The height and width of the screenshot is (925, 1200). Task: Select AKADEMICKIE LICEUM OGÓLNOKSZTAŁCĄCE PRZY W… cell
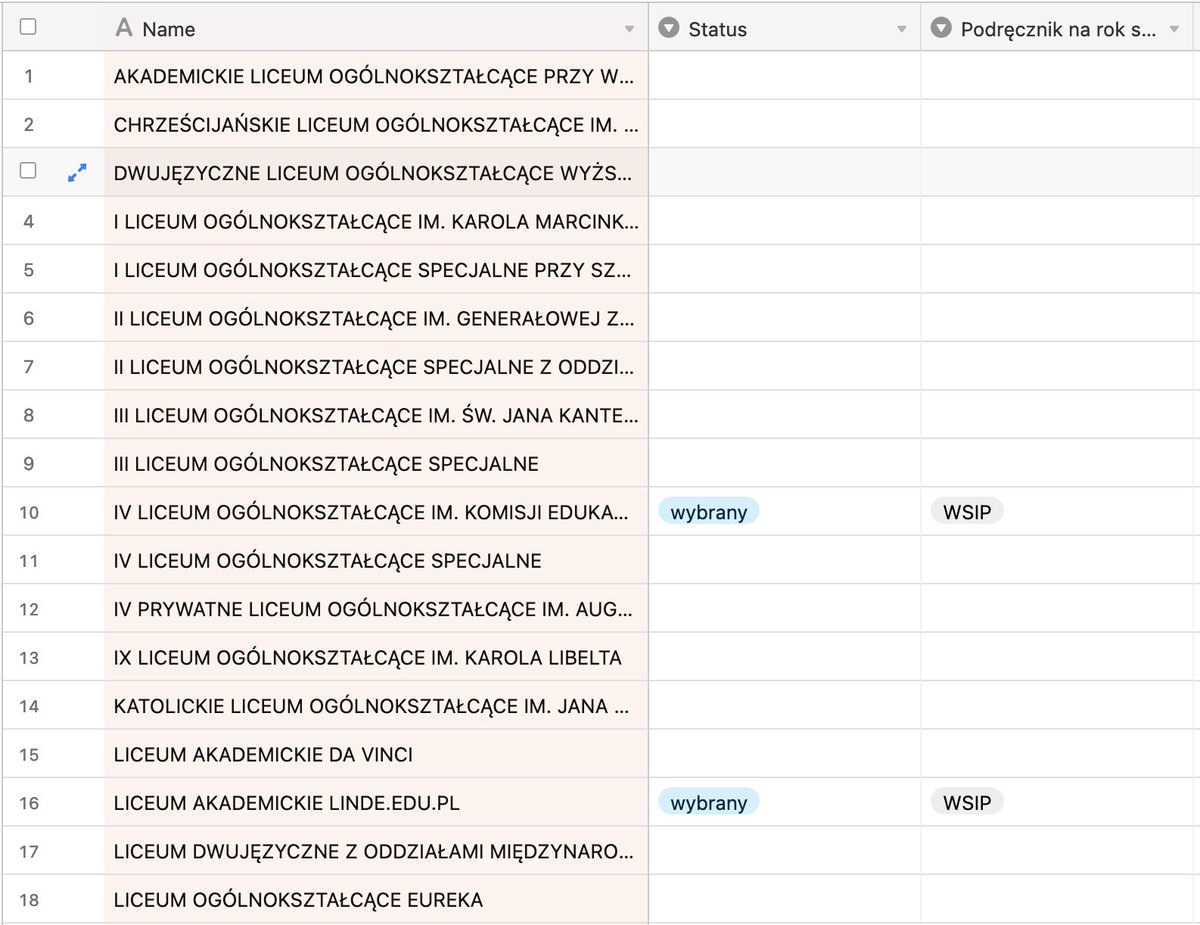pyautogui.click(x=376, y=76)
